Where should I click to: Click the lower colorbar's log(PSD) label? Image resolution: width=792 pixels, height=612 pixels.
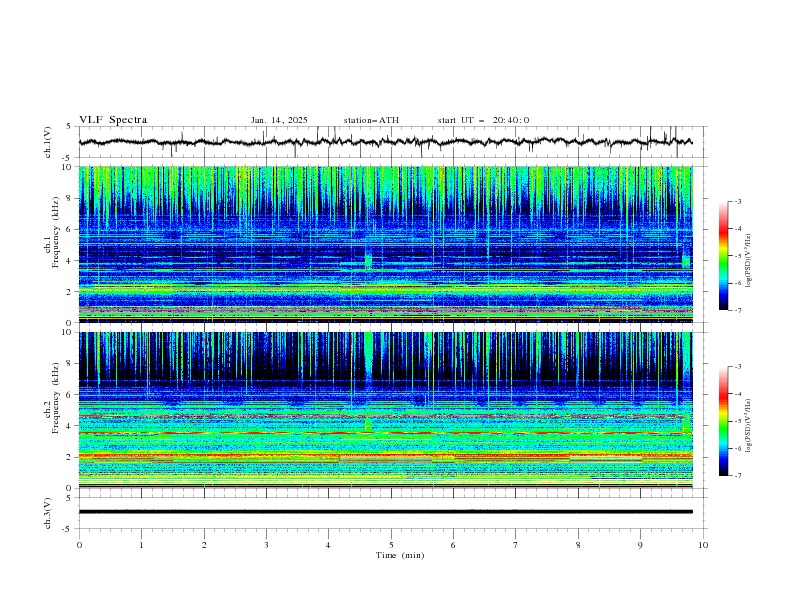(749, 426)
